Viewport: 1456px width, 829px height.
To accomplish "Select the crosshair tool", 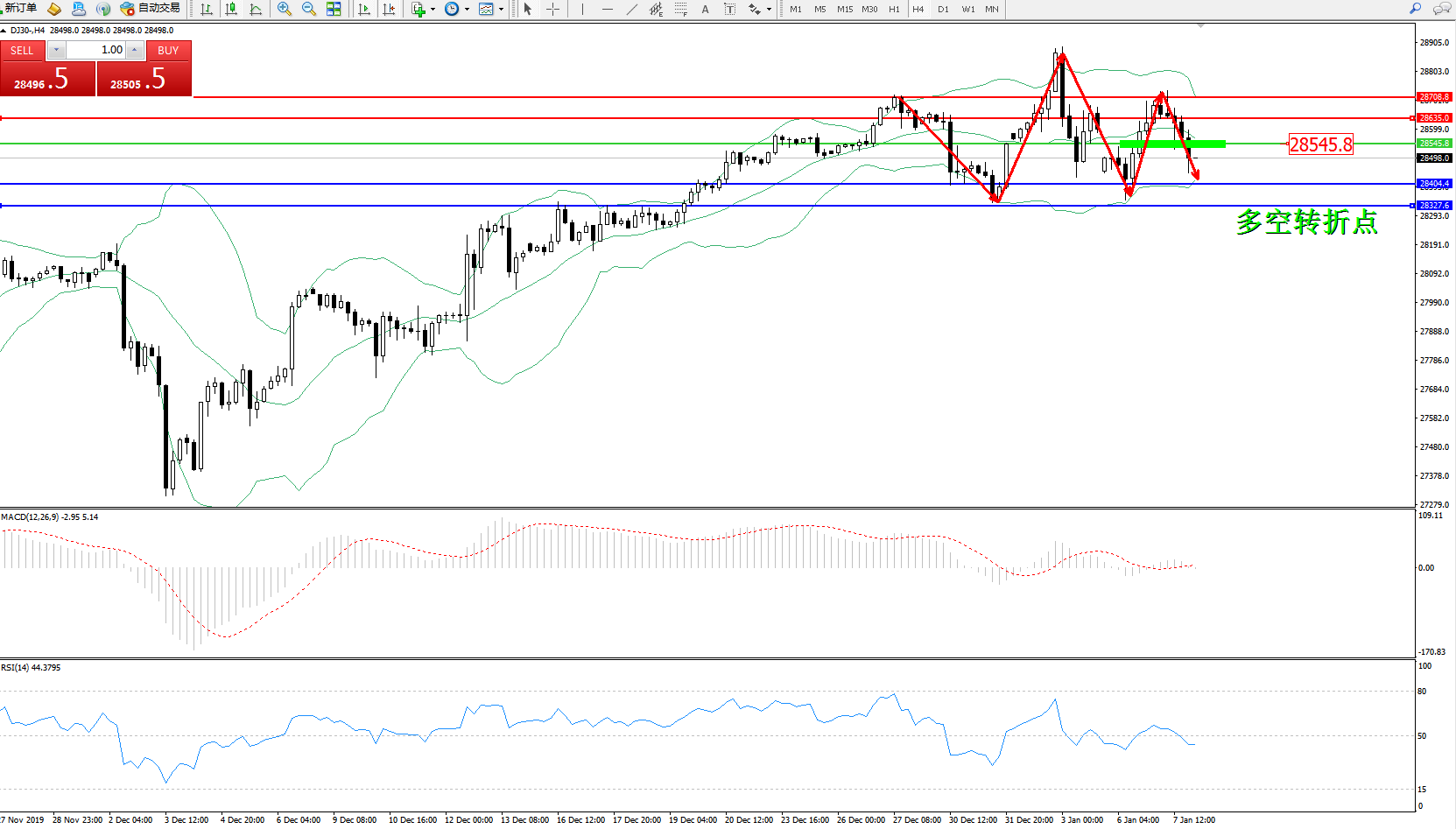I will click(x=553, y=9).
